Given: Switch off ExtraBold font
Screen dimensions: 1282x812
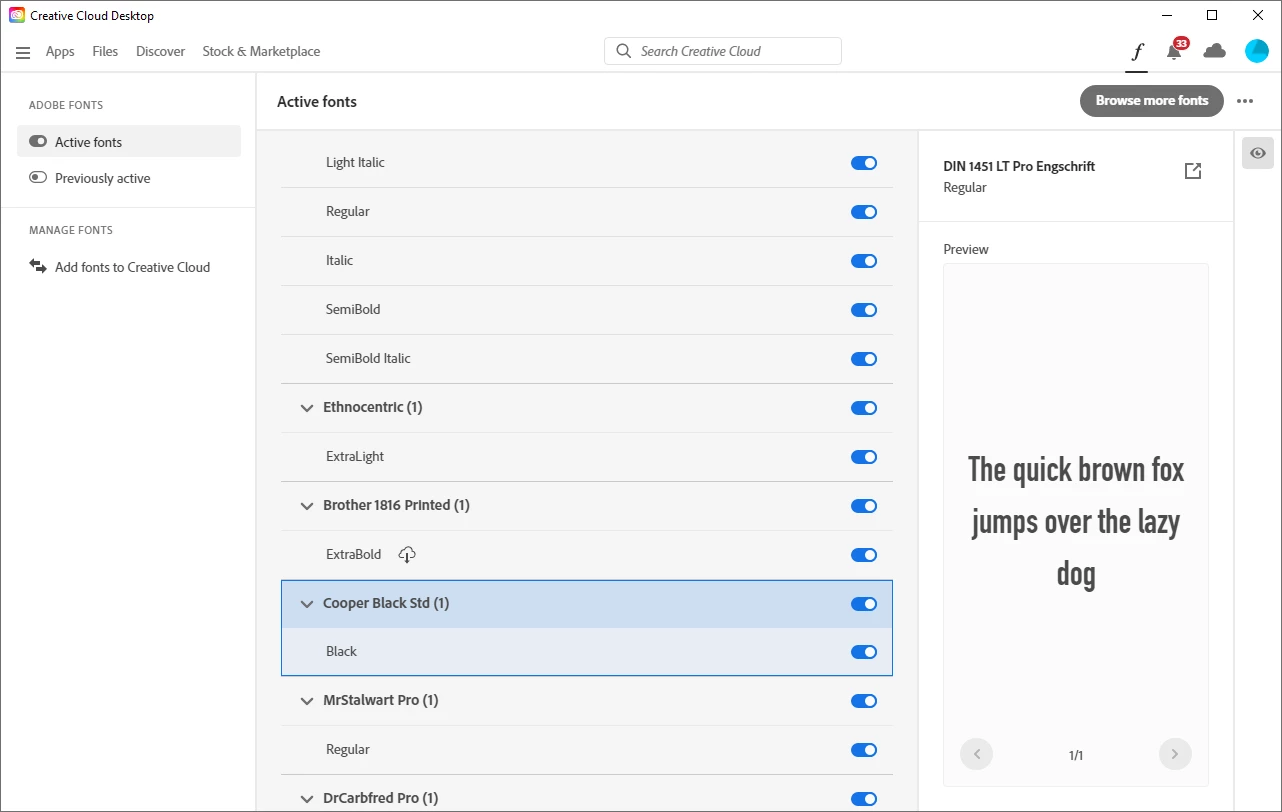Looking at the screenshot, I should click(864, 555).
